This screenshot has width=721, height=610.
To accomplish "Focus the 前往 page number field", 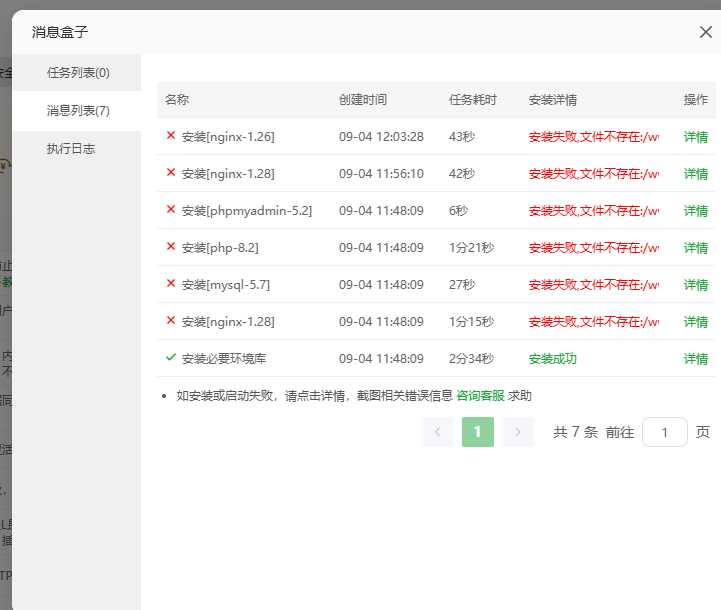I will (x=664, y=432).
